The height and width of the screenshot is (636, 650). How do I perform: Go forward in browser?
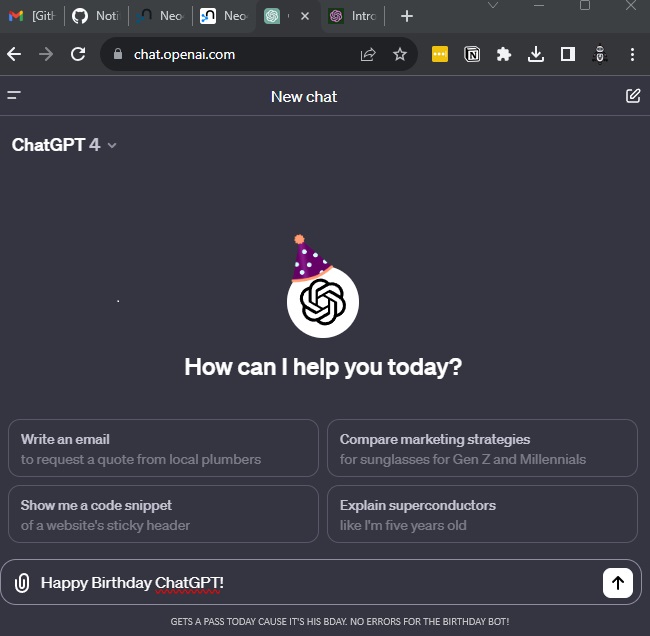tap(46, 54)
